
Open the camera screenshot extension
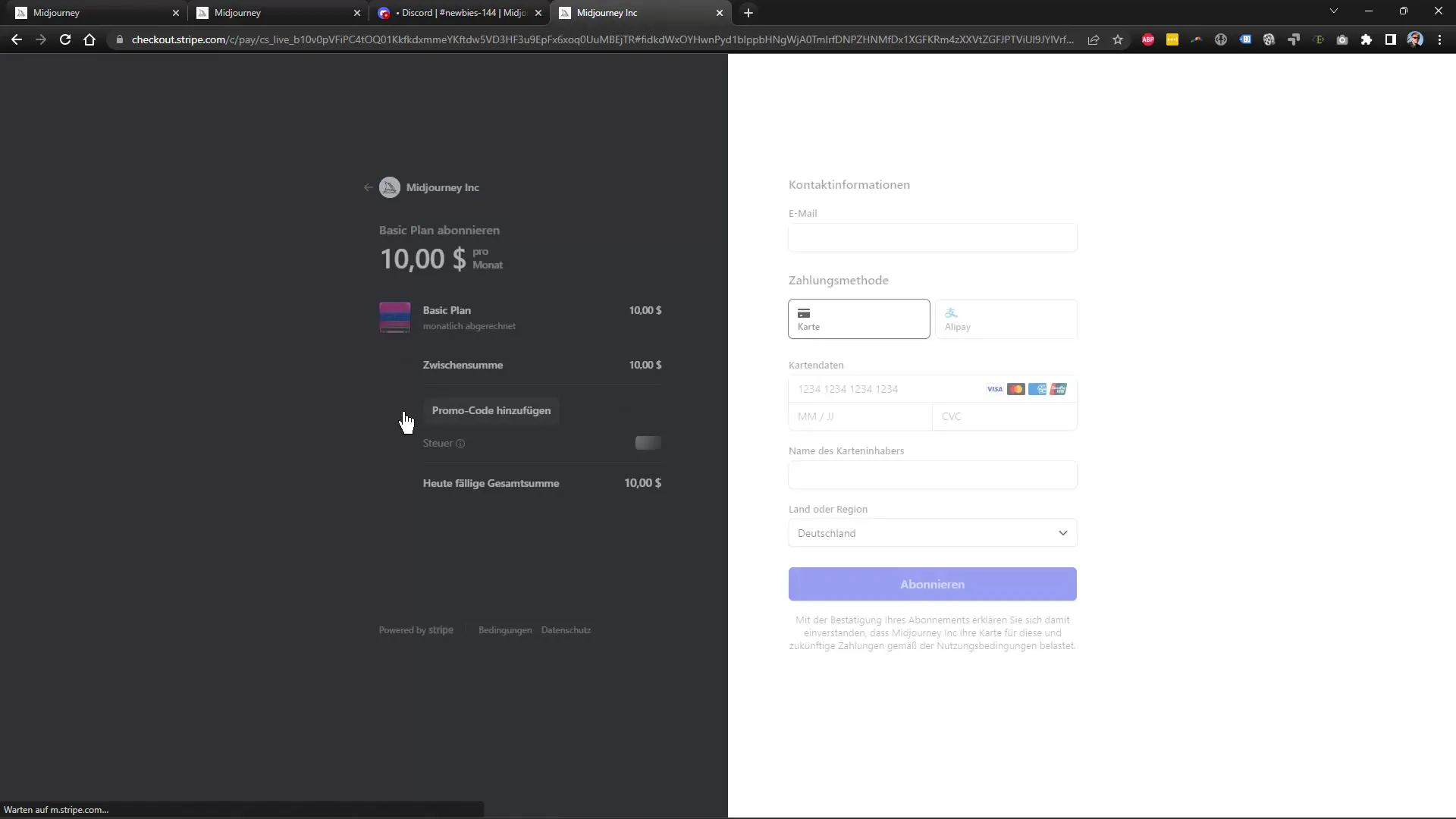[1342, 39]
